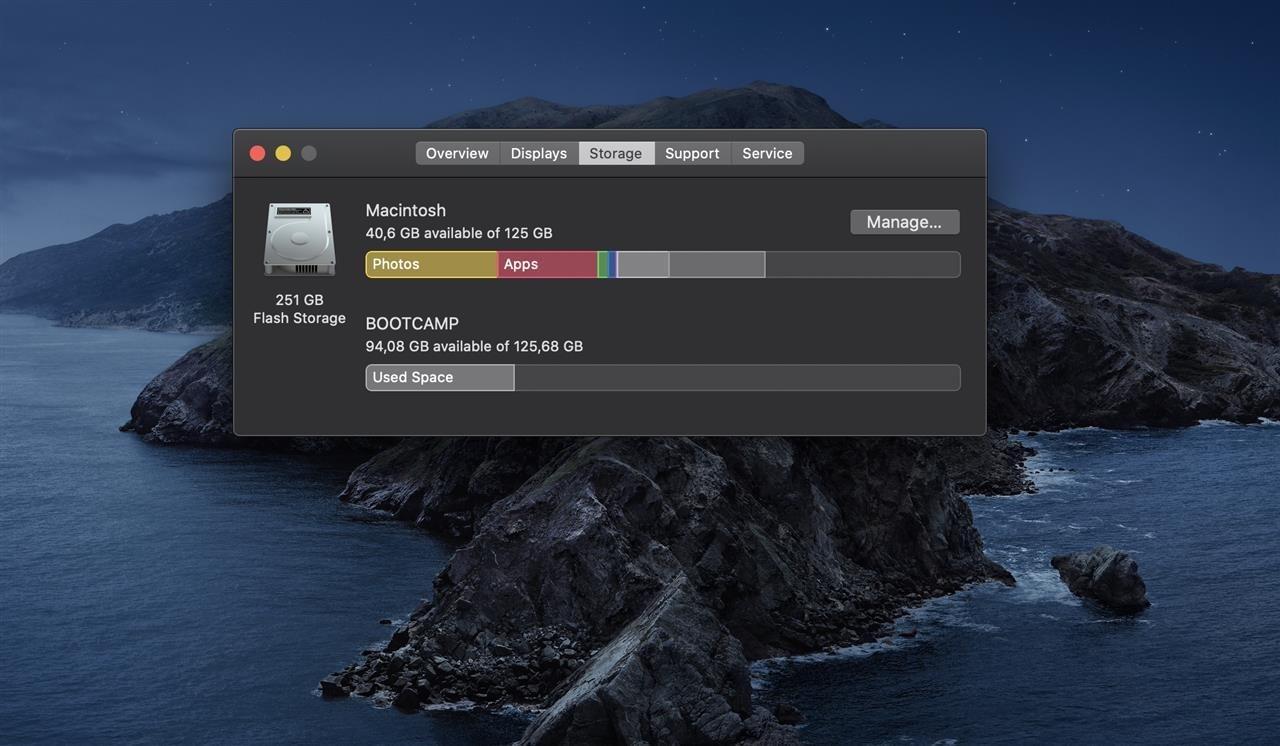The width and height of the screenshot is (1280, 746).
Task: Open the Displays tab
Action: coord(539,153)
